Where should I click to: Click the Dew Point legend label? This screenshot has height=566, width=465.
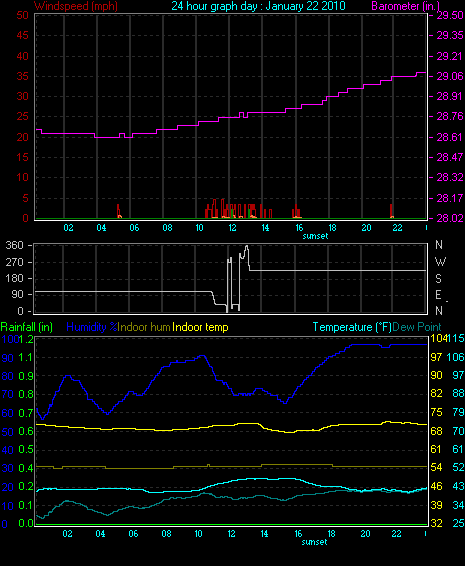pyautogui.click(x=417, y=327)
